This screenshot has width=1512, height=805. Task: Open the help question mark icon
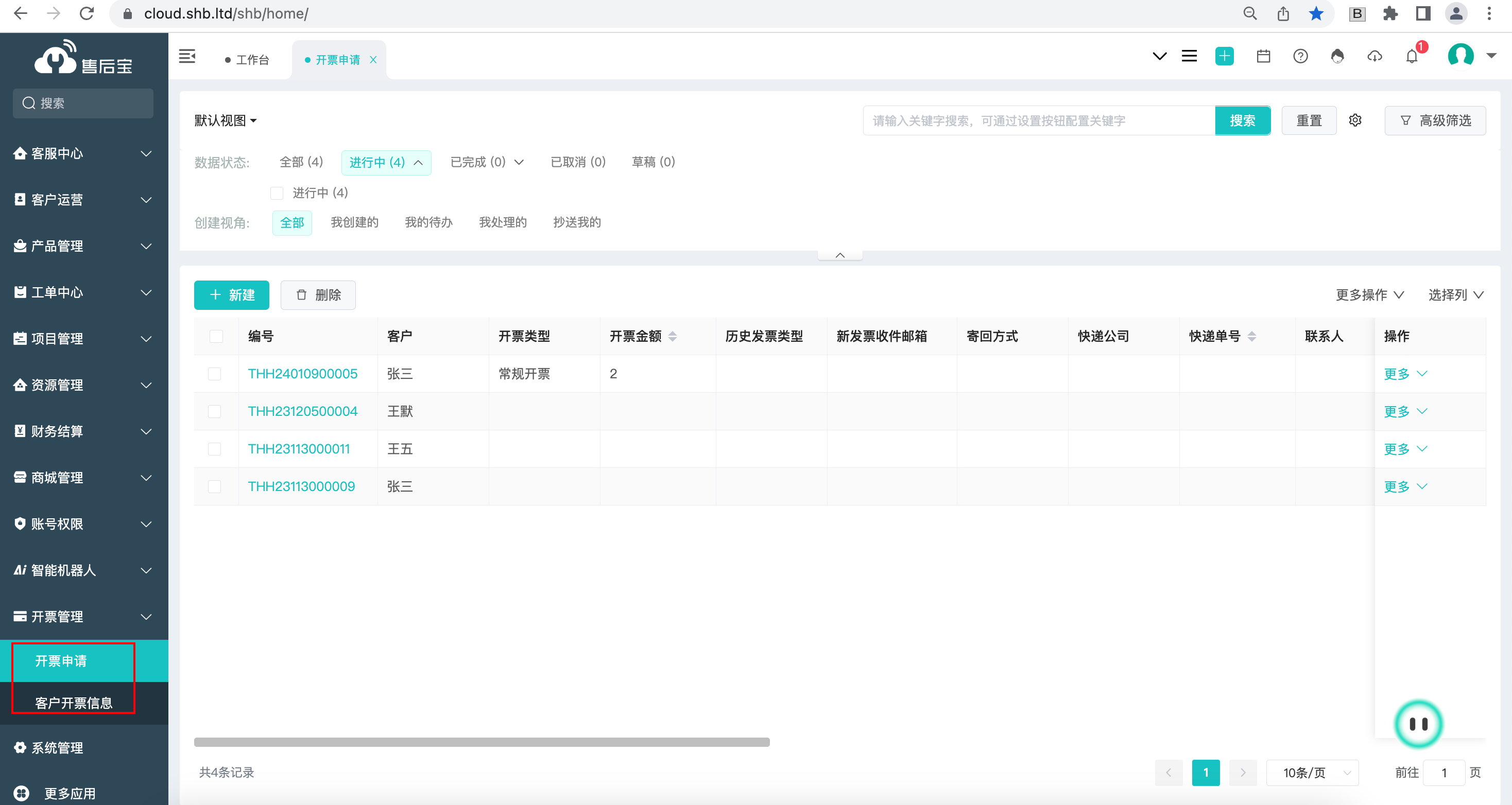1300,56
